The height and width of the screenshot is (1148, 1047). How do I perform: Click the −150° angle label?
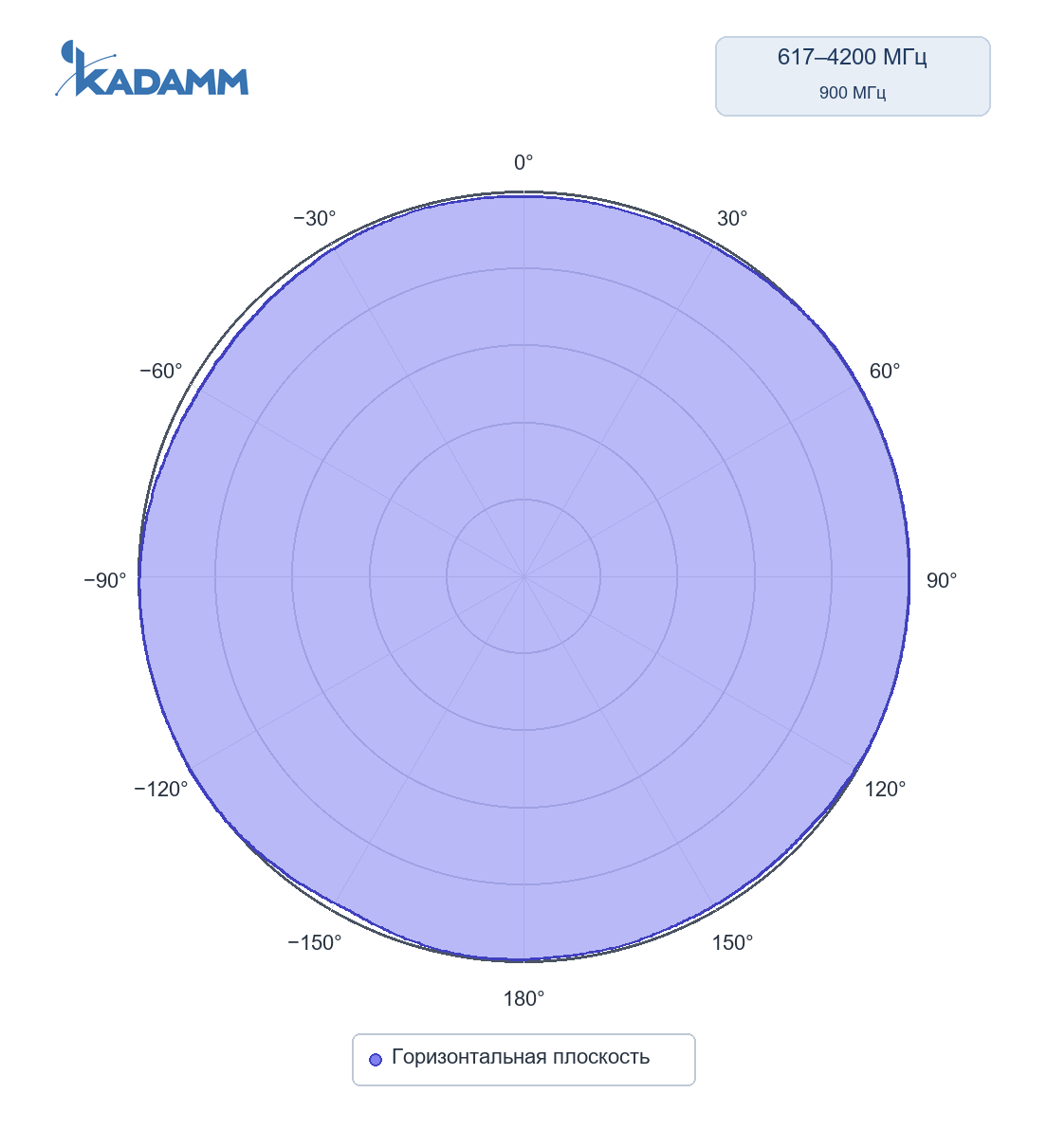click(x=314, y=942)
